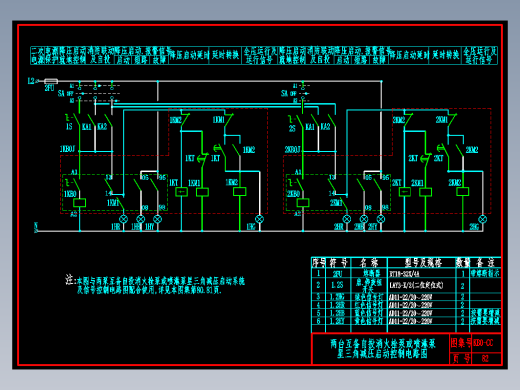Select the 1KBOJ node label
The height and width of the screenshot is (390, 520).
tap(67, 149)
